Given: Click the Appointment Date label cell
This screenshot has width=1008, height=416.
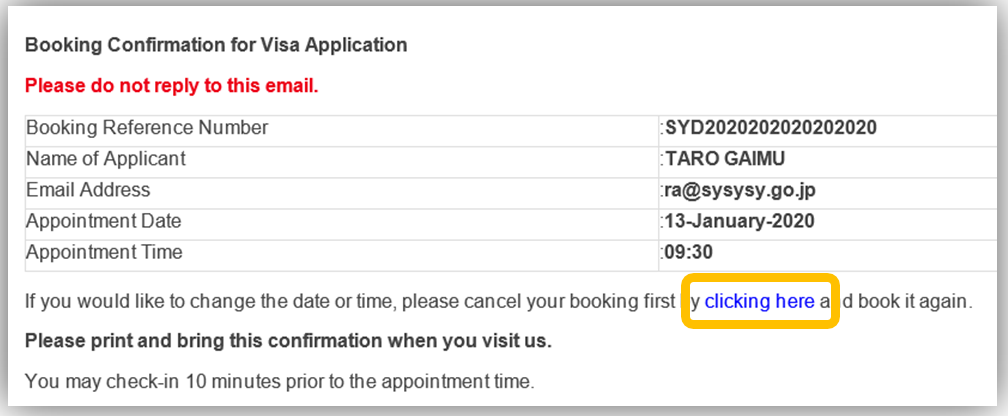Looking at the screenshot, I should (x=104, y=221).
